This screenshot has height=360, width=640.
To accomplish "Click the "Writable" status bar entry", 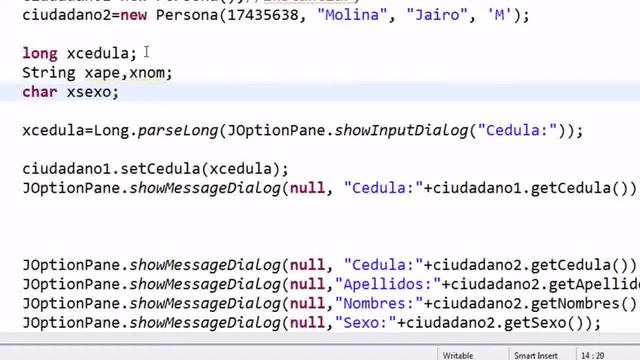I will tap(458, 356).
